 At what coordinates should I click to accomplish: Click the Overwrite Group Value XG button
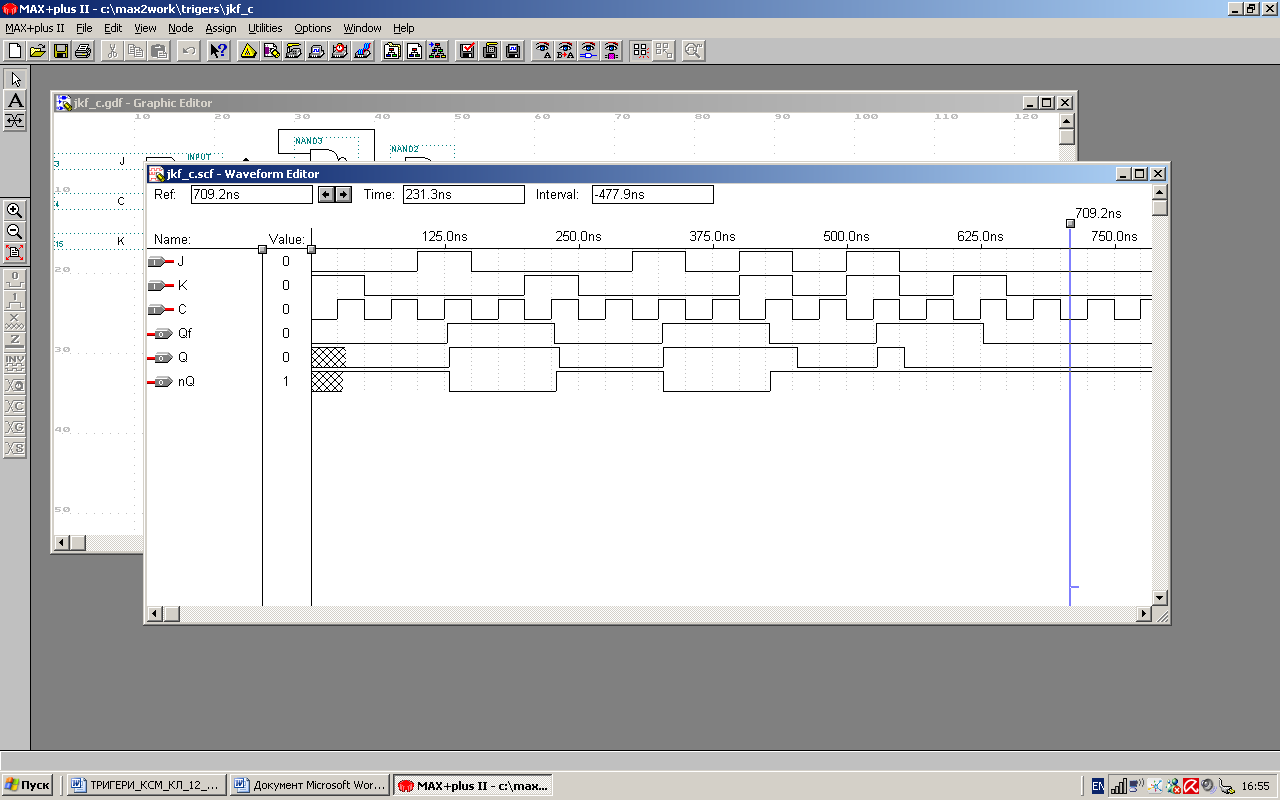click(15, 427)
